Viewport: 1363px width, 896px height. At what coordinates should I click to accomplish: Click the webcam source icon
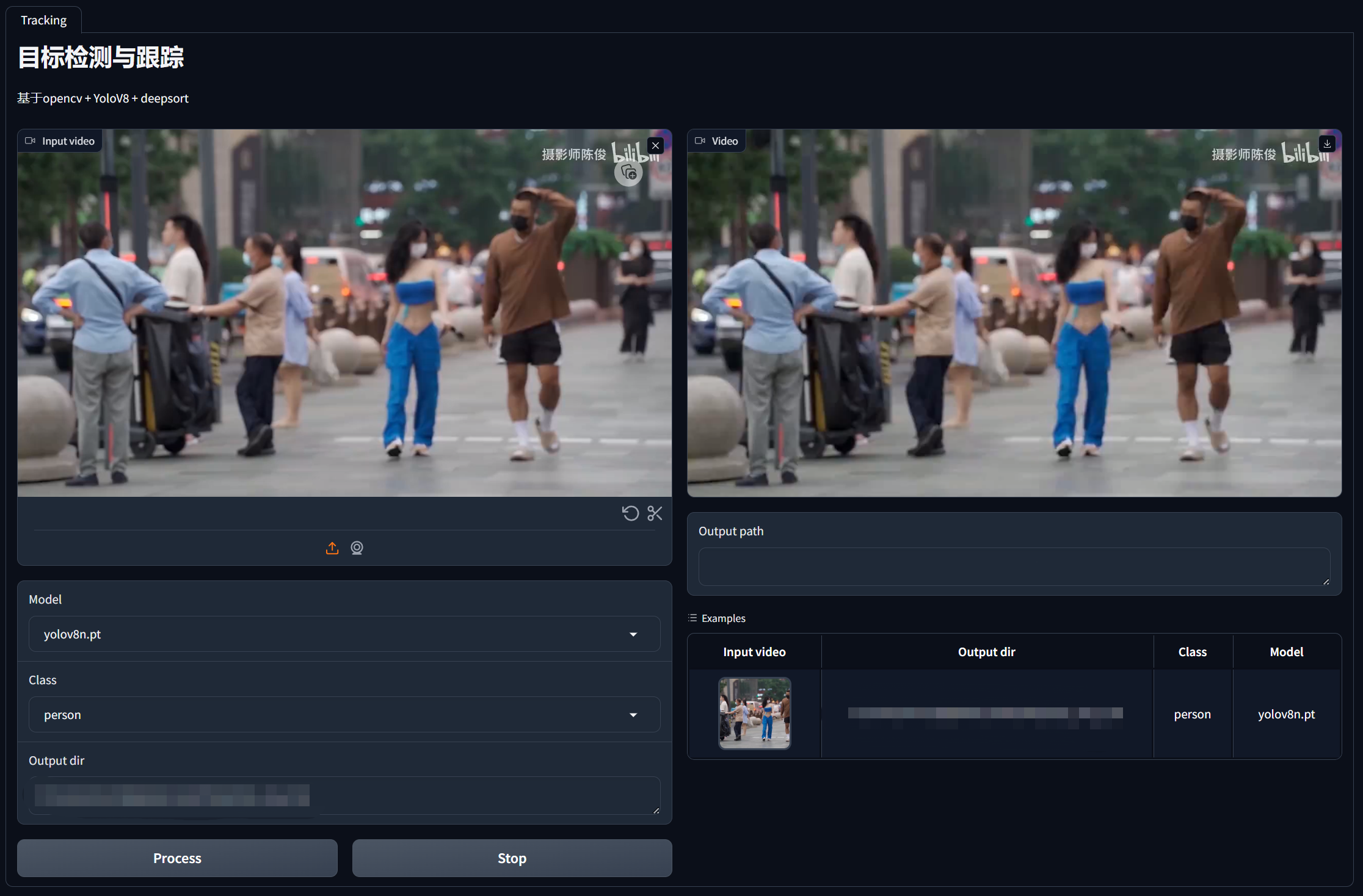click(357, 548)
